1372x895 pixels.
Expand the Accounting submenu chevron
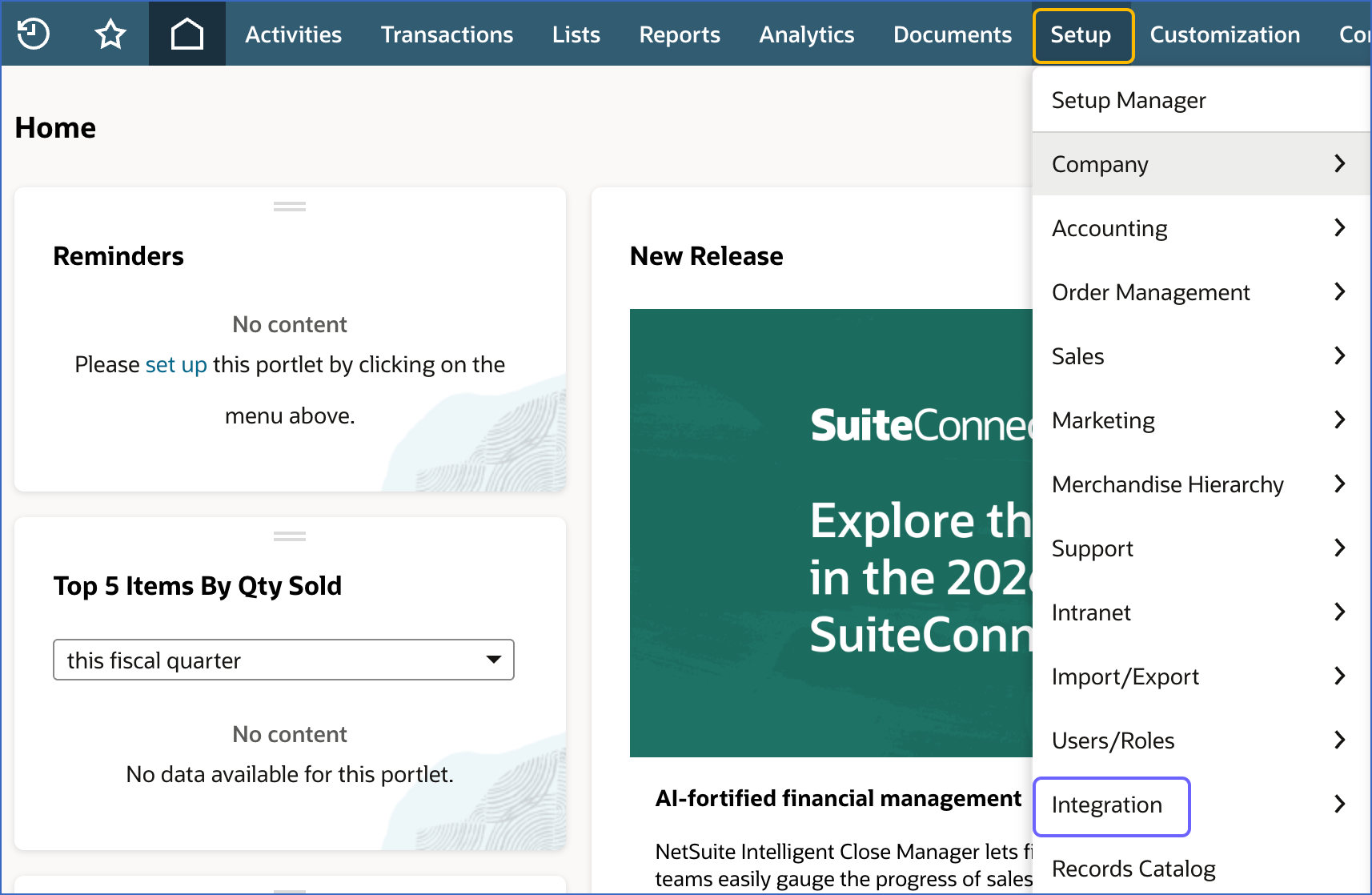coord(1340,227)
